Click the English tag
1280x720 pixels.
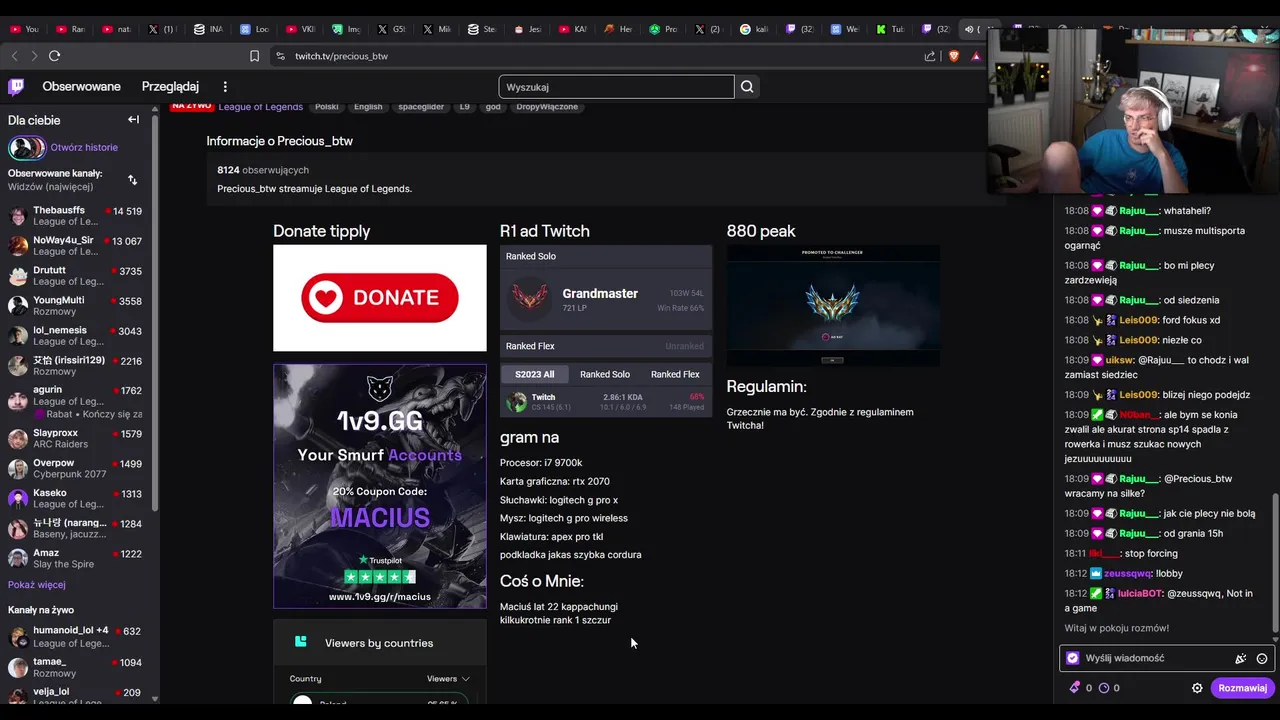(x=368, y=106)
